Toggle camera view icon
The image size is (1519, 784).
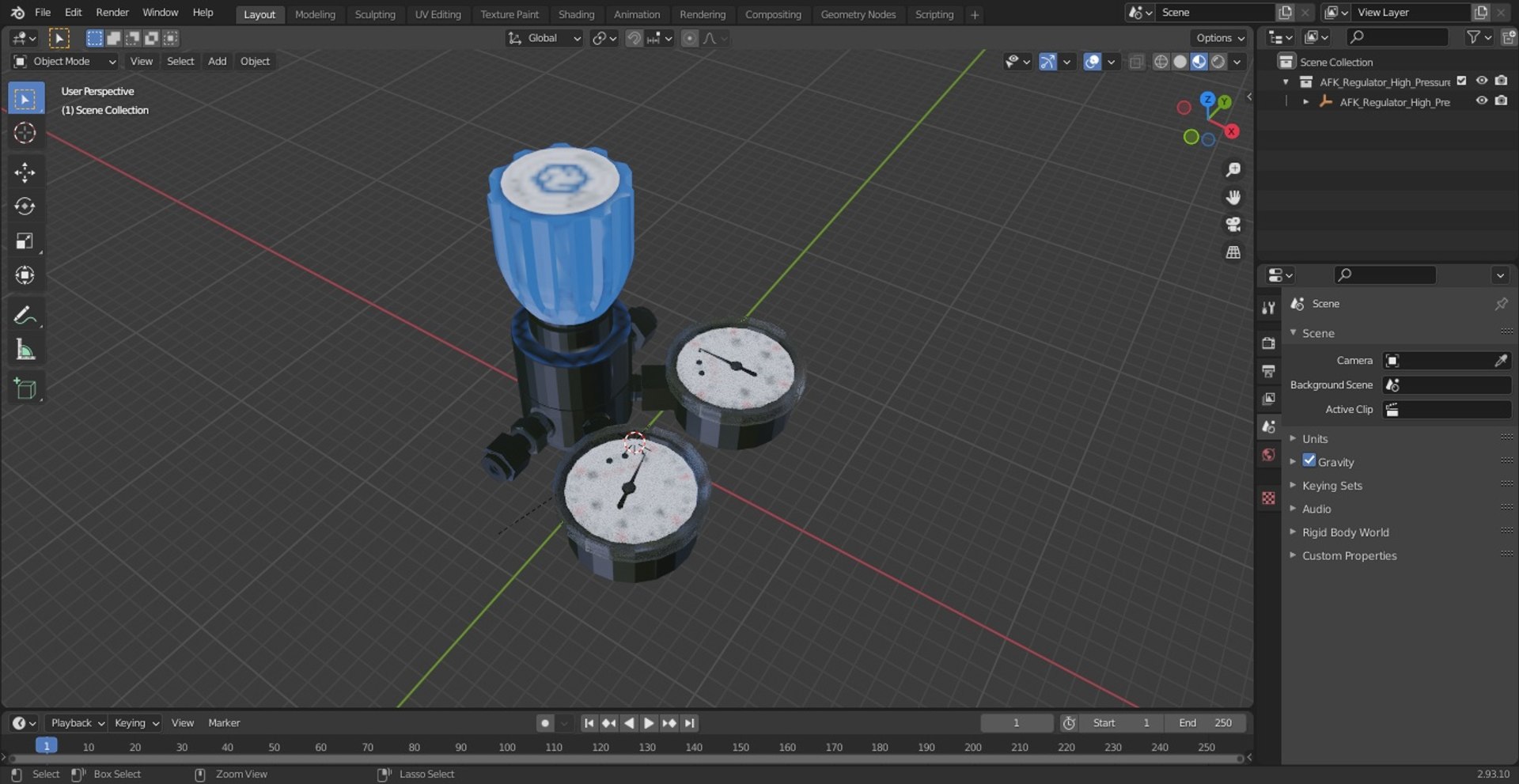[1233, 225]
